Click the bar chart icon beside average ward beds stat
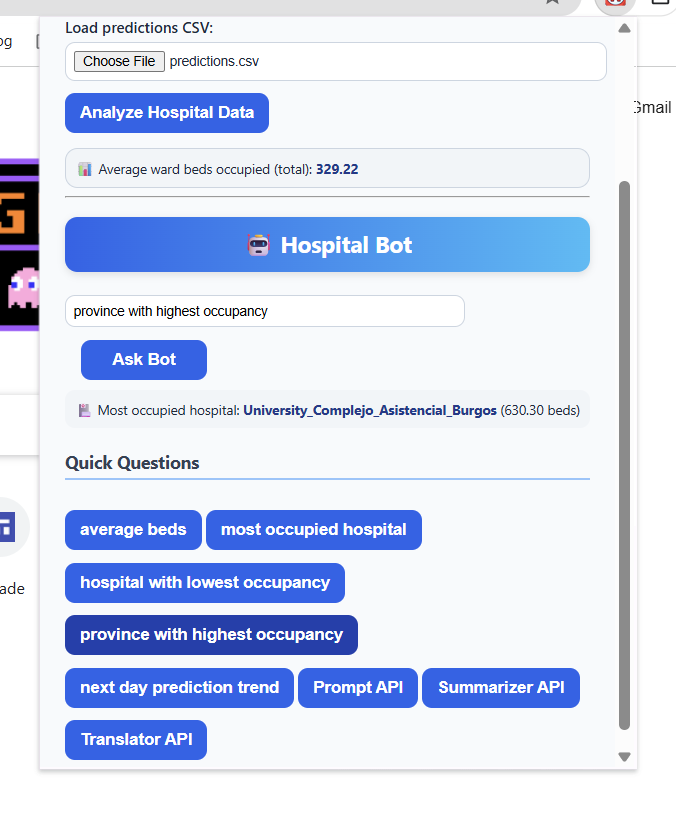Image resolution: width=676 pixels, height=821 pixels. point(85,168)
